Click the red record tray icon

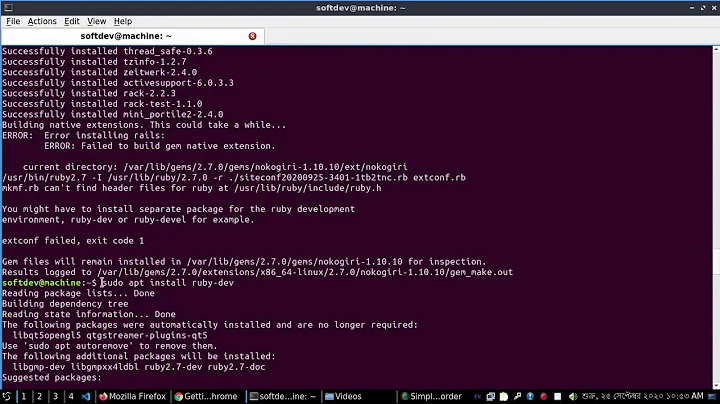click(544, 396)
